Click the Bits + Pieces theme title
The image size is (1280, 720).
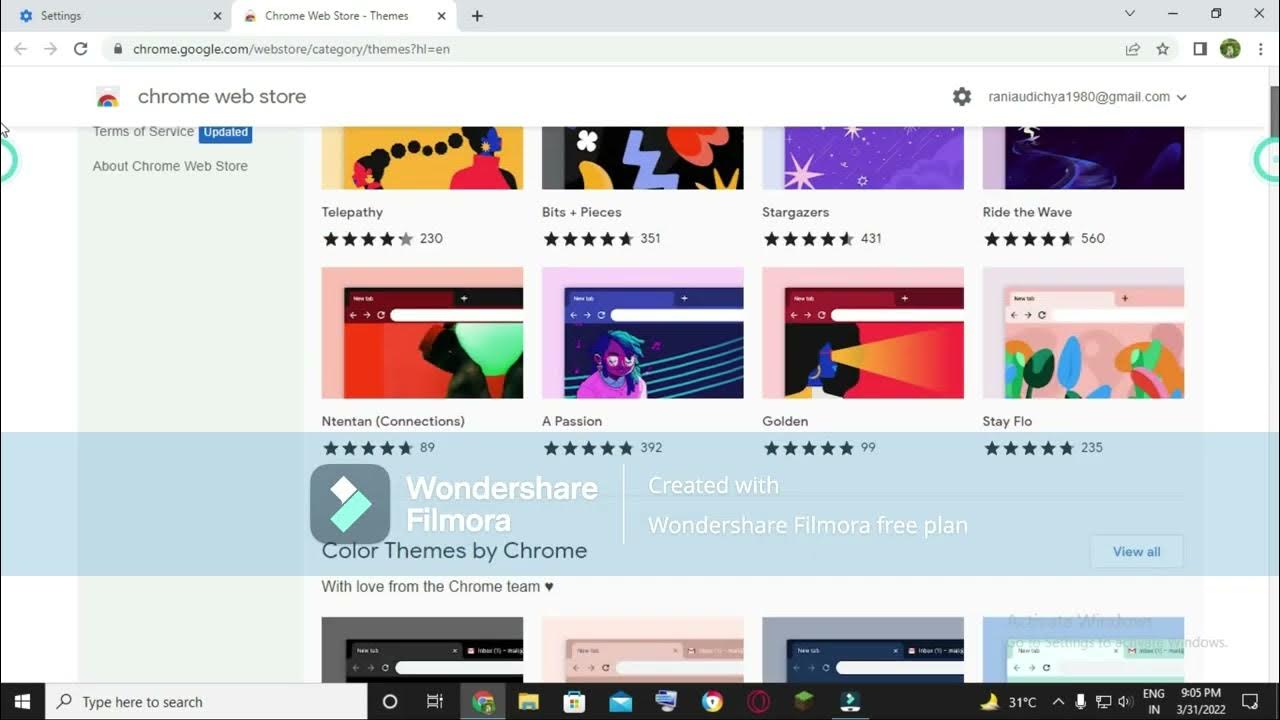581,212
